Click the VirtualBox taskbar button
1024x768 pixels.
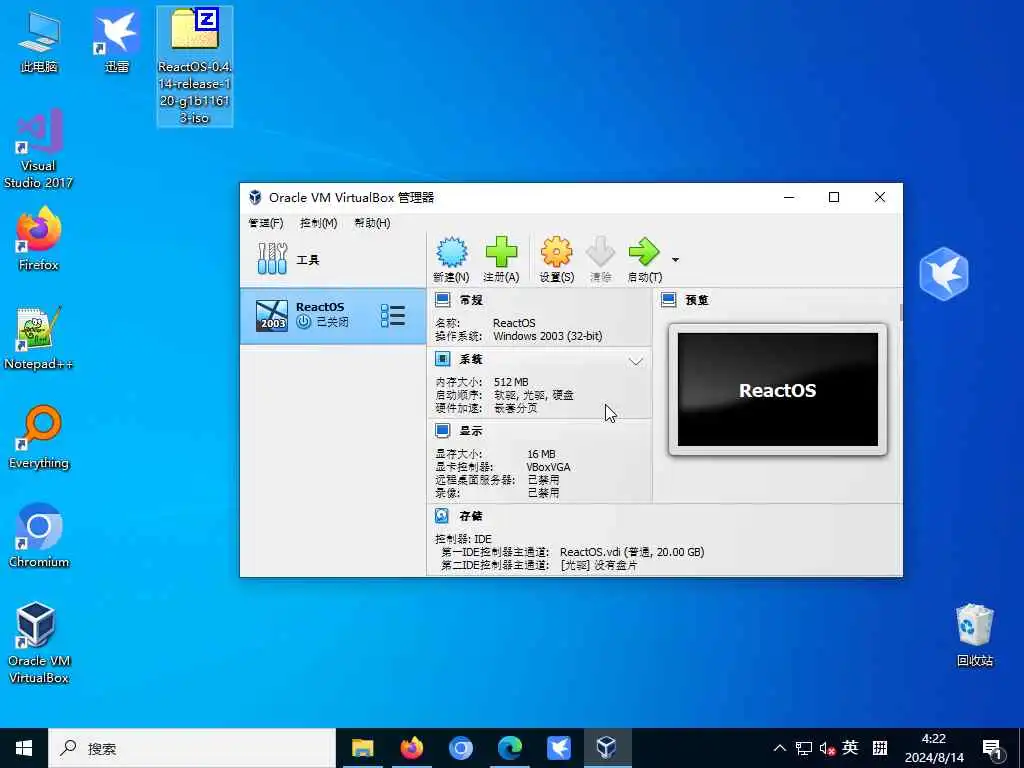click(x=607, y=748)
